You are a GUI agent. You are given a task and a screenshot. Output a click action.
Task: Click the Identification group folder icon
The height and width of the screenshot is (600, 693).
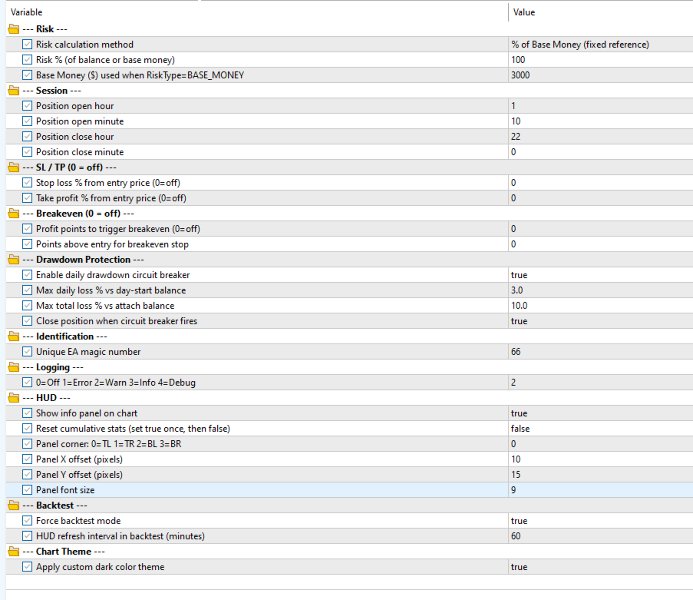[x=13, y=336]
